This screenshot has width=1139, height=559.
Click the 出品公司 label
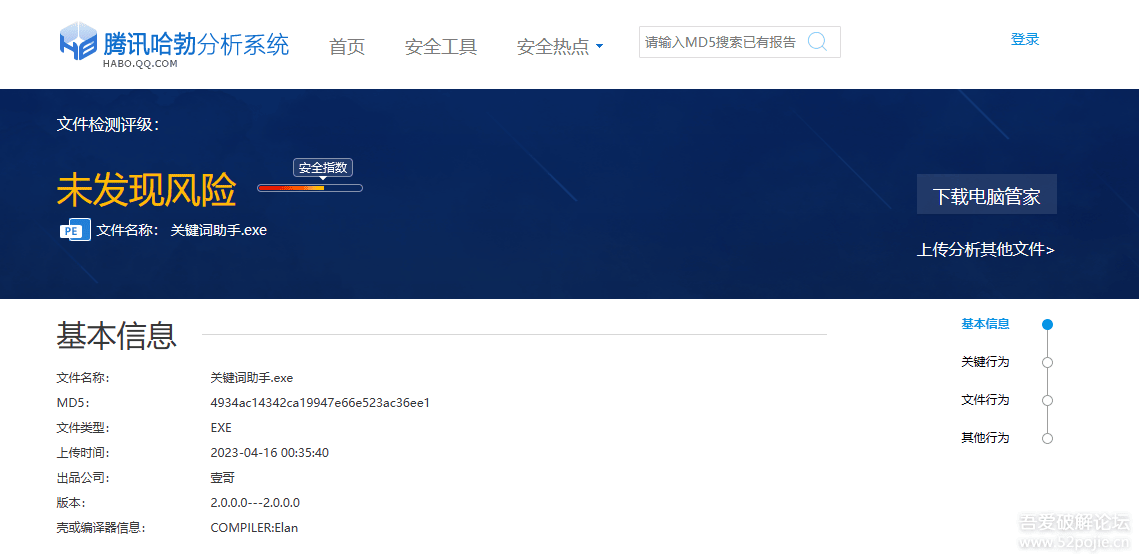83,478
